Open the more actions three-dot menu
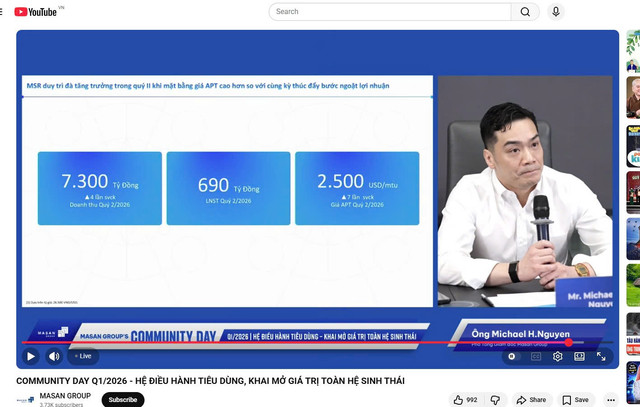 [611, 400]
